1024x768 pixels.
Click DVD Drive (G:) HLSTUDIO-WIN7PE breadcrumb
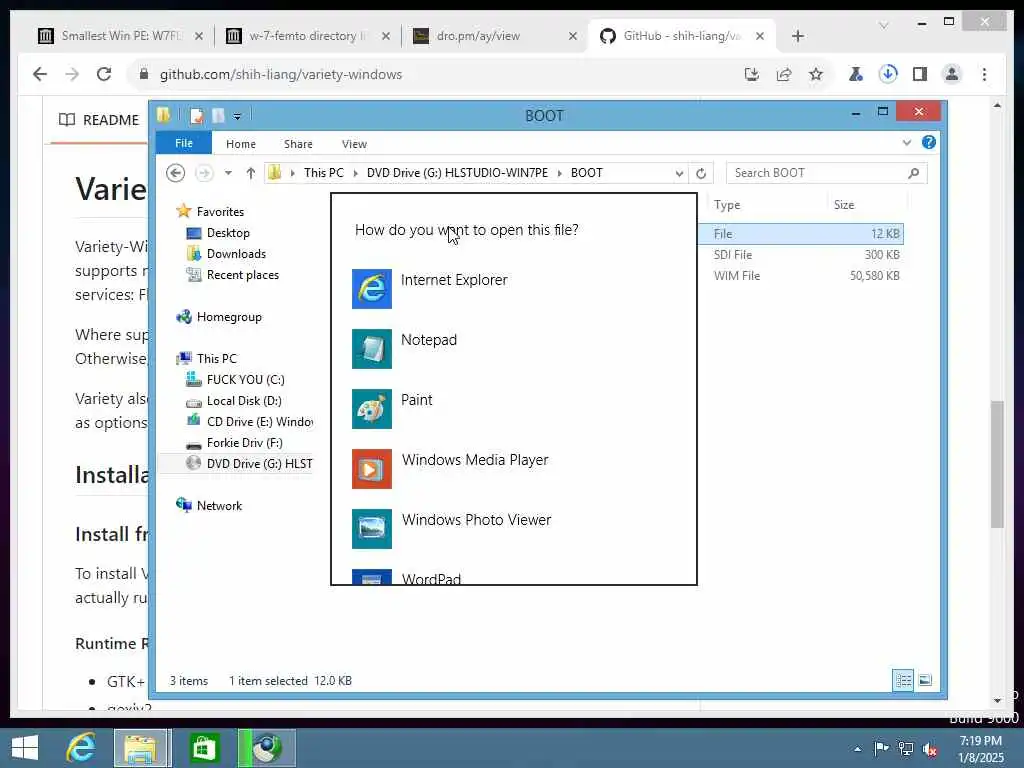[457, 173]
